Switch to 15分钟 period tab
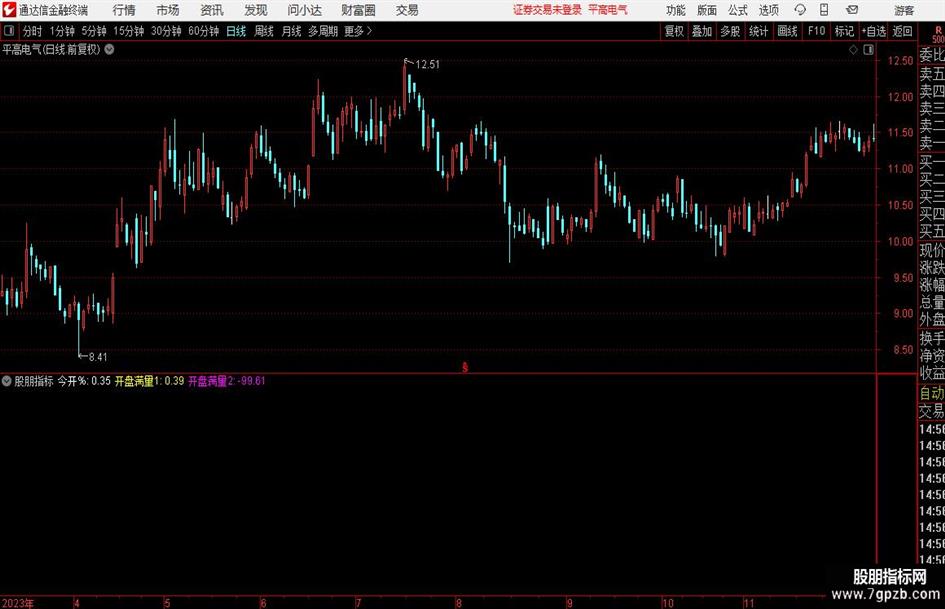Screen dimensions: 945x609 tap(128, 31)
